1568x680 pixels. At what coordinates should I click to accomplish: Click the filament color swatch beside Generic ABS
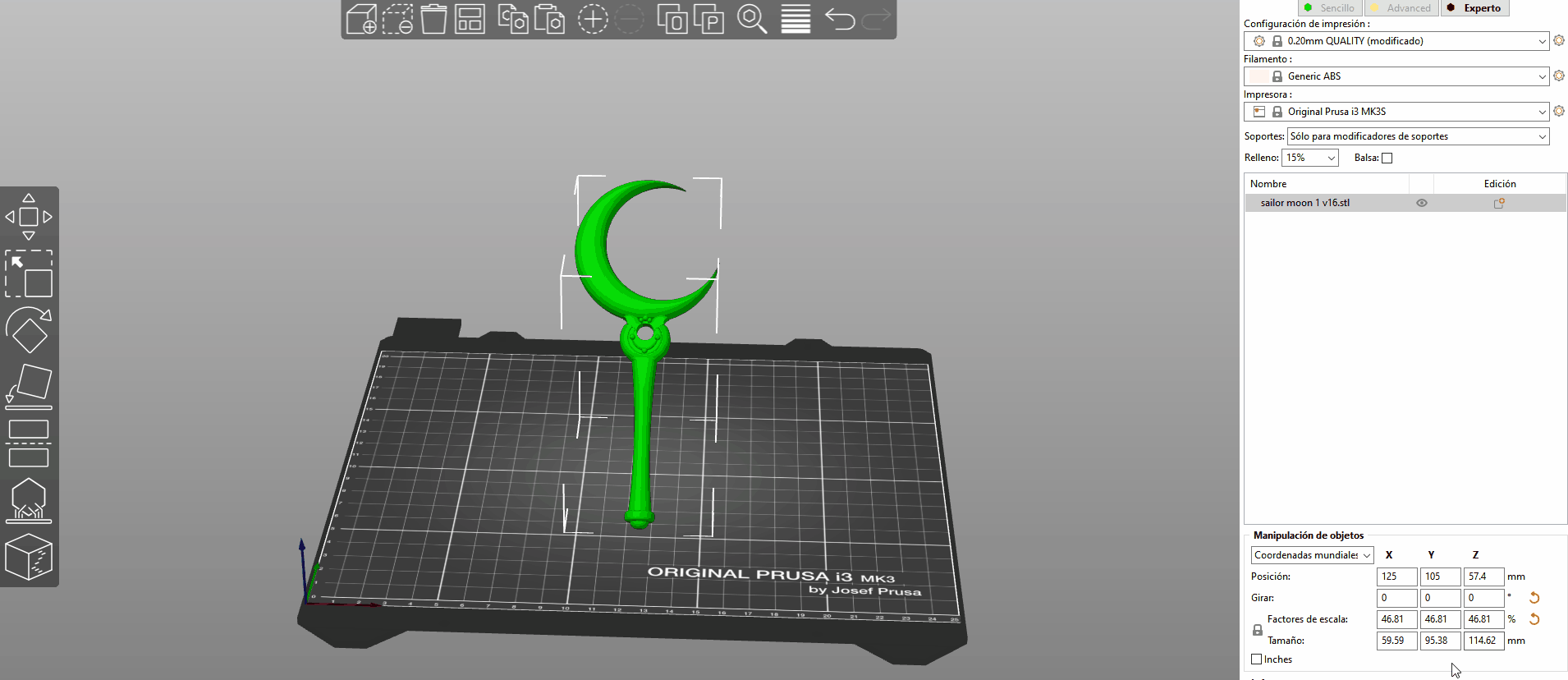pos(1258,76)
